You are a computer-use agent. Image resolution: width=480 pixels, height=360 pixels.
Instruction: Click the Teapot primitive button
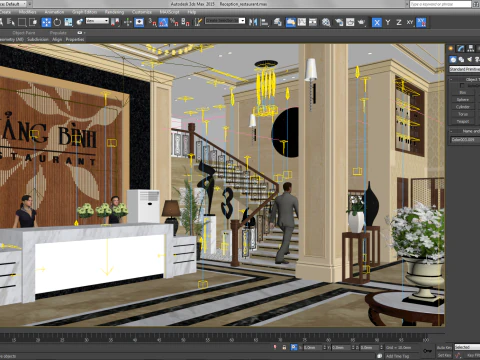click(463, 121)
